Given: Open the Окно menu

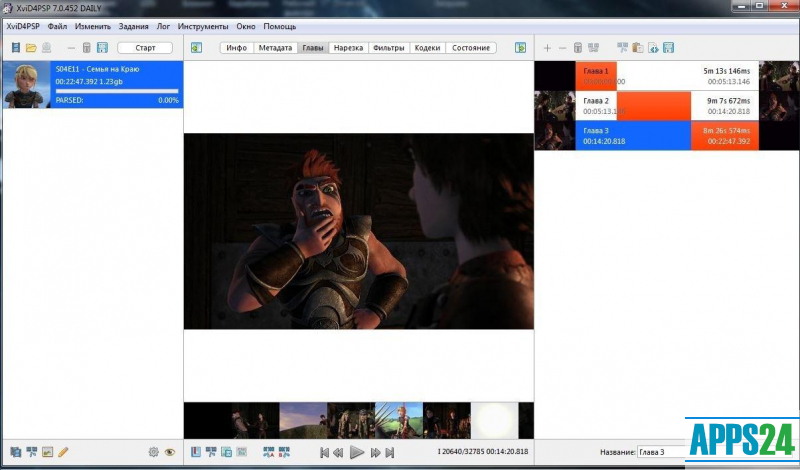Looking at the screenshot, I should (246, 26).
